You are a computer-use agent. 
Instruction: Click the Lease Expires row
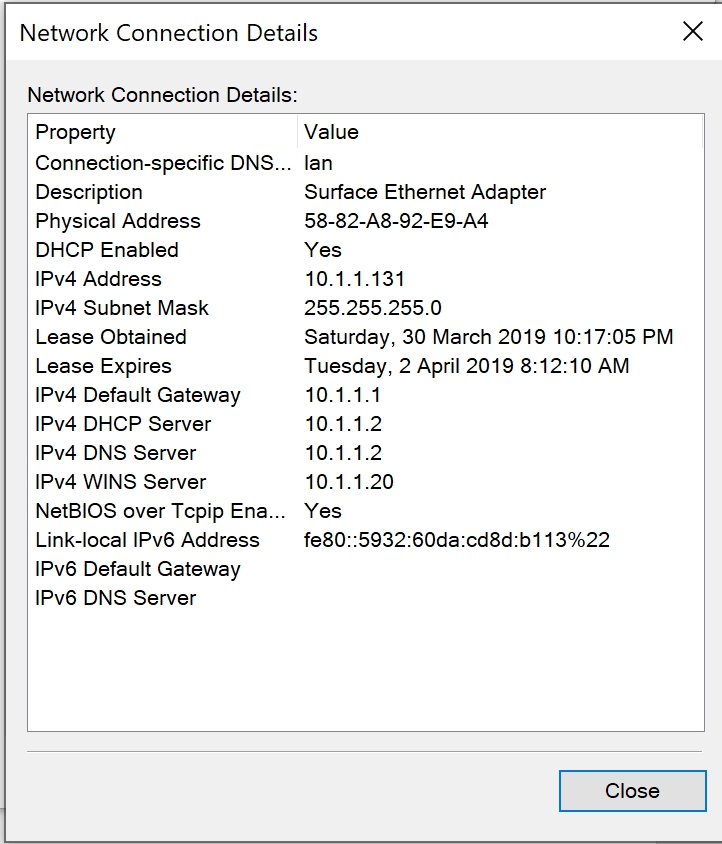coord(103,366)
